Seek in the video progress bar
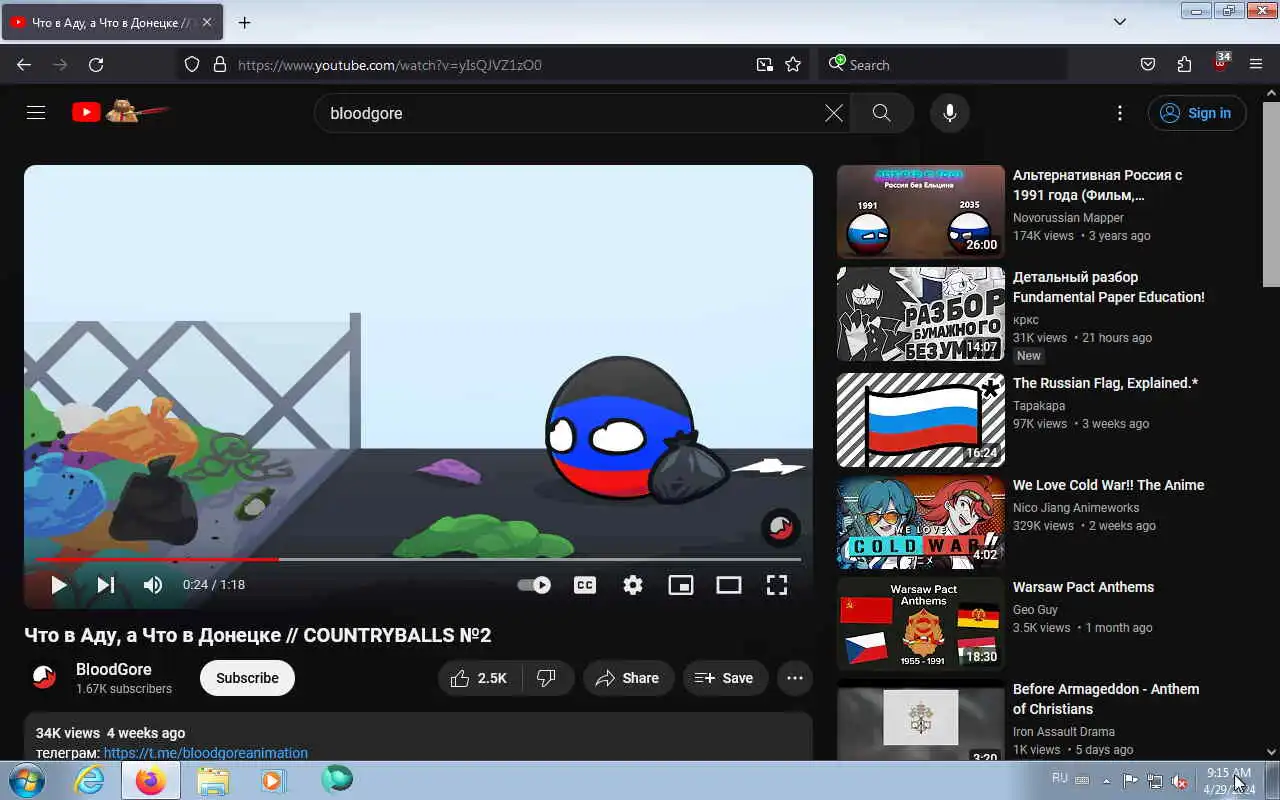The width and height of the screenshot is (1280, 800). coord(418,559)
